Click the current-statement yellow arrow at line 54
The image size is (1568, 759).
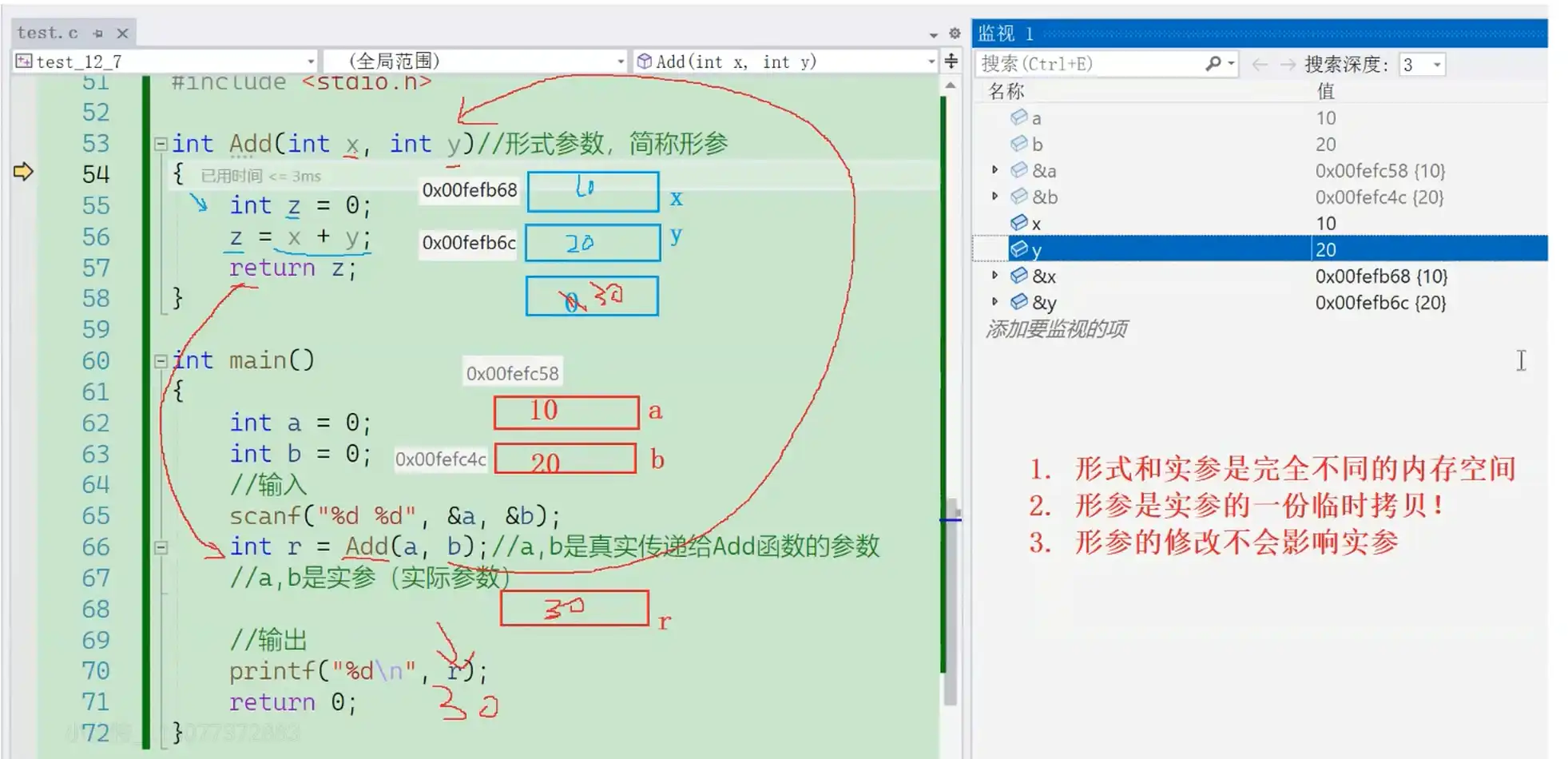pyautogui.click(x=23, y=172)
